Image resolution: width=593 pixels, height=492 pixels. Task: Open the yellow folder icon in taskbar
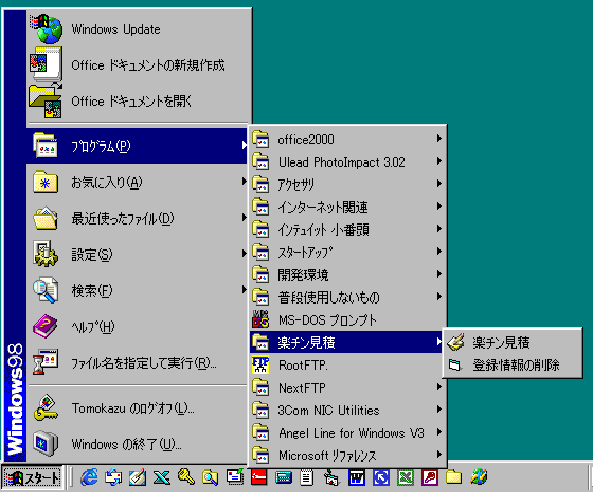click(454, 477)
